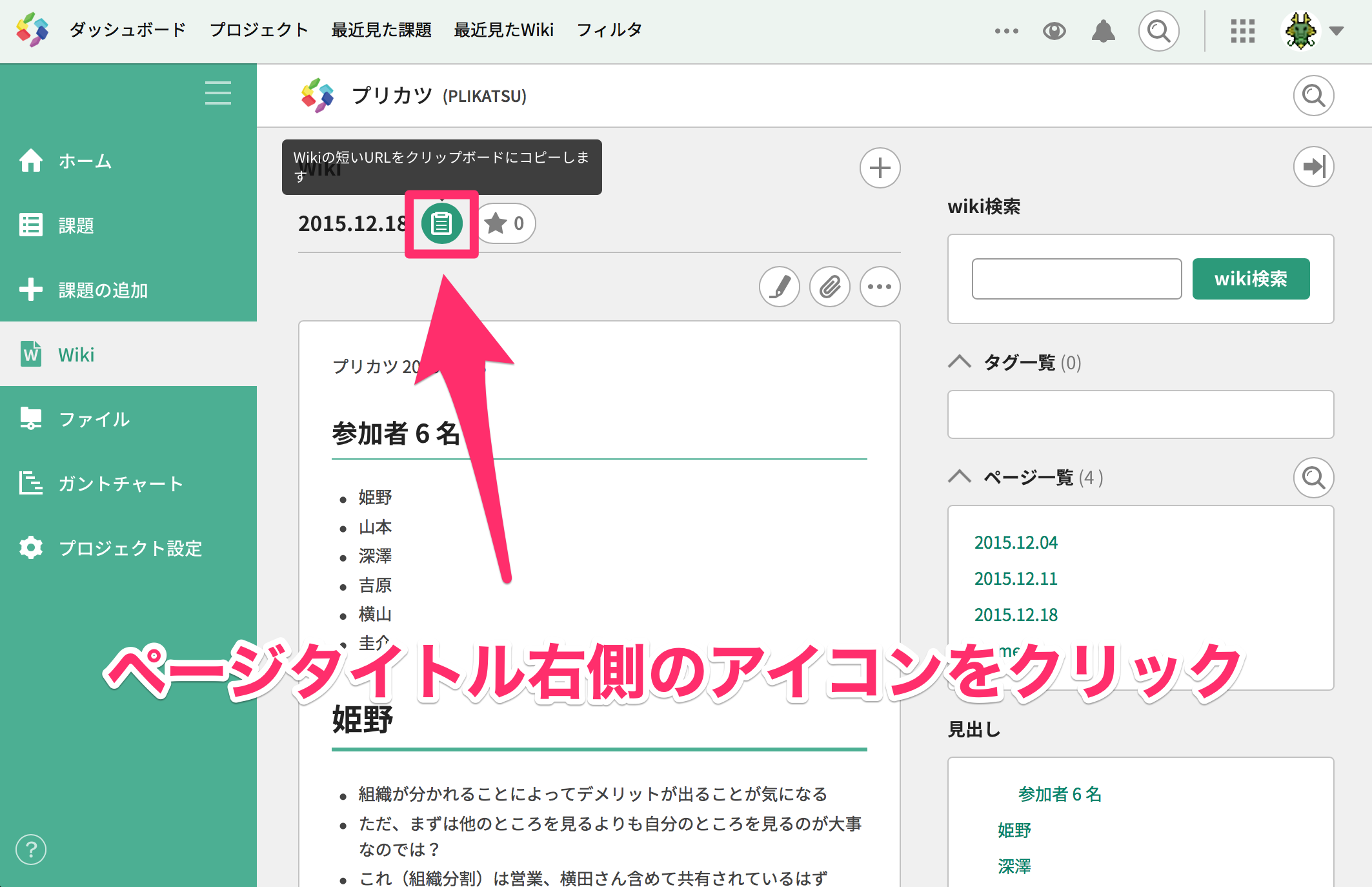Collapse the タグ一覧 section chevron
The image size is (1372, 887).
pos(960,362)
